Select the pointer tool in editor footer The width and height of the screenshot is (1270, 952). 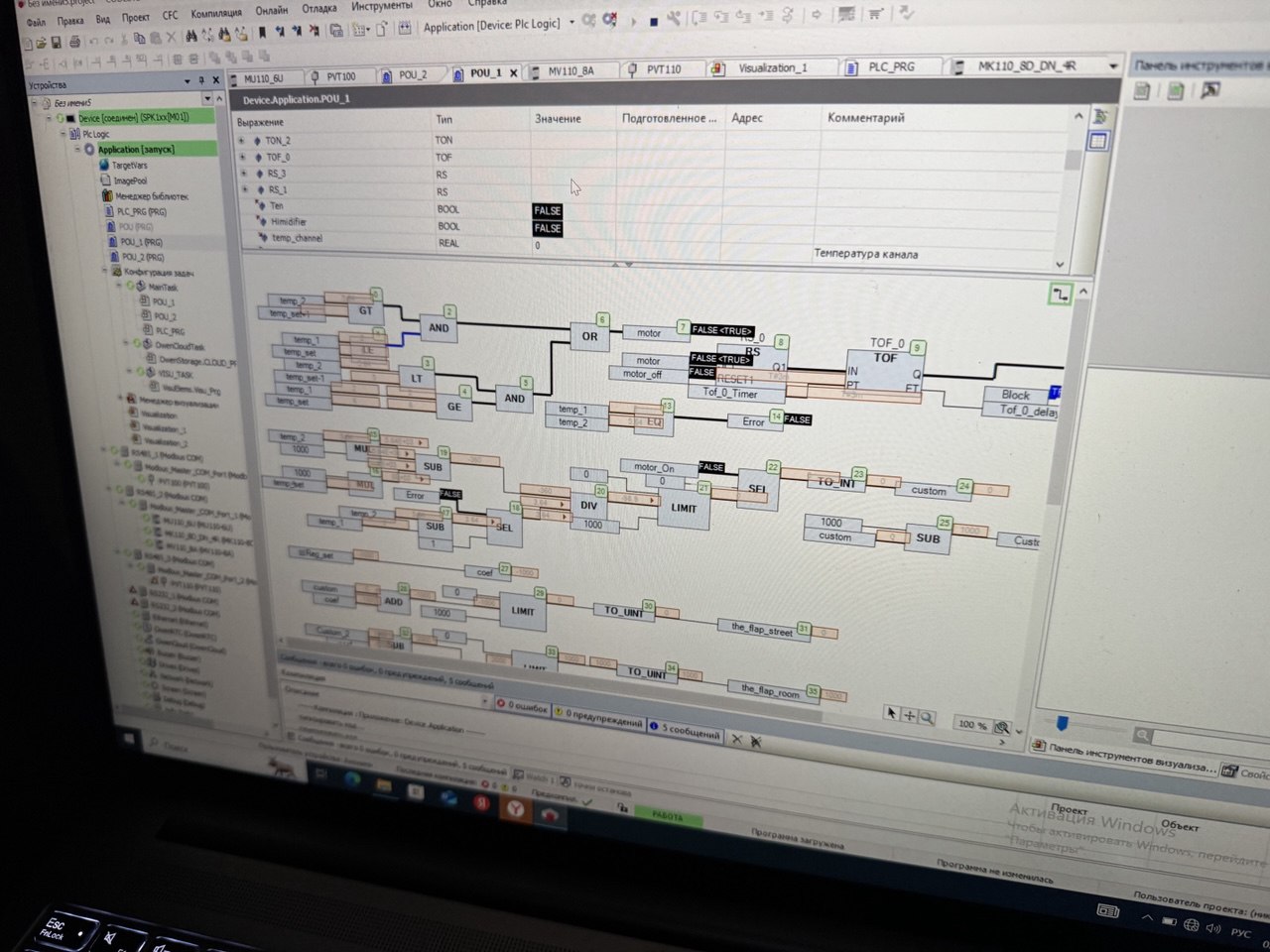891,714
